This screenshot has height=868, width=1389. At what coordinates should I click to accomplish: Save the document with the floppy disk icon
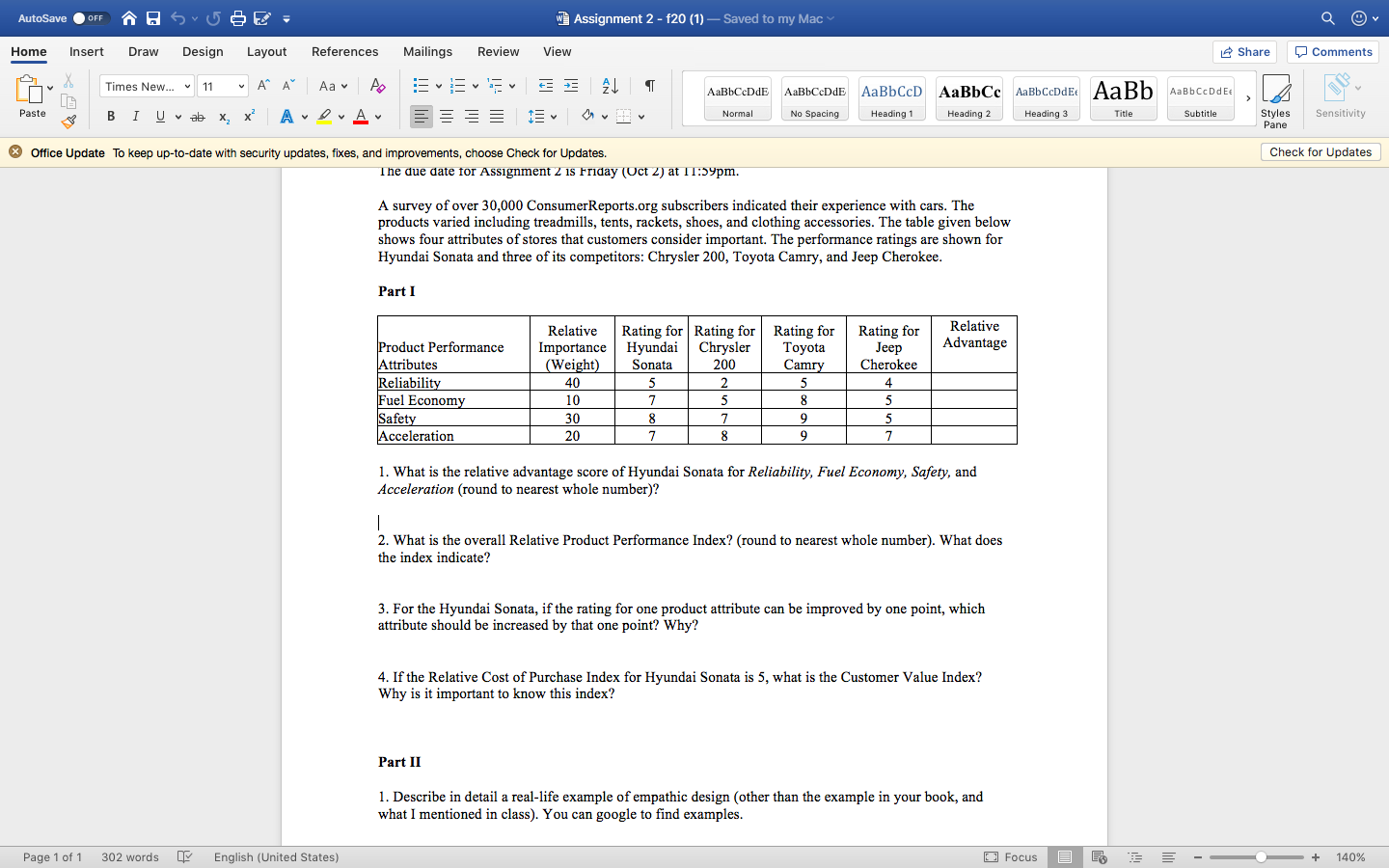click(x=153, y=18)
